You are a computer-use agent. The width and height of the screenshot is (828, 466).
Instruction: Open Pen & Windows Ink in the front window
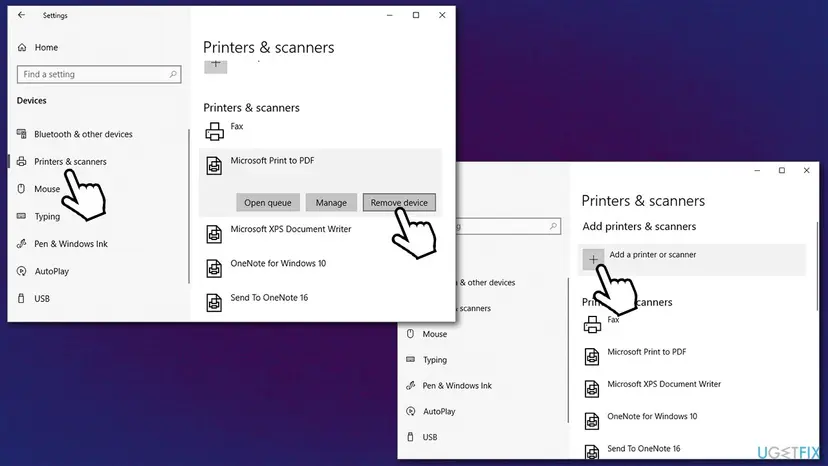71,244
